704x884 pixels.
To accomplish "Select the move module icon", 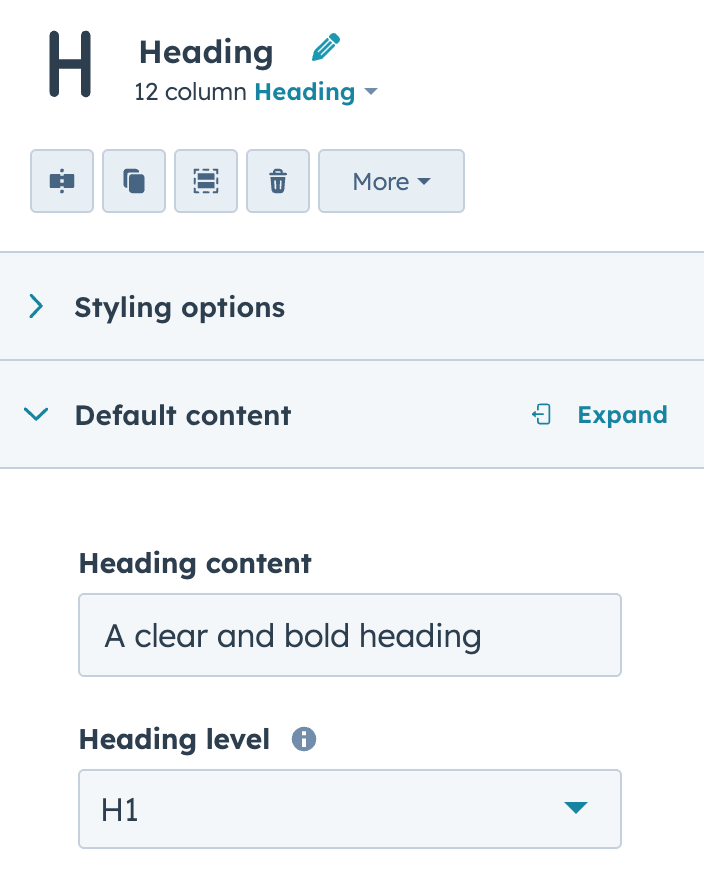I will (x=61, y=181).
